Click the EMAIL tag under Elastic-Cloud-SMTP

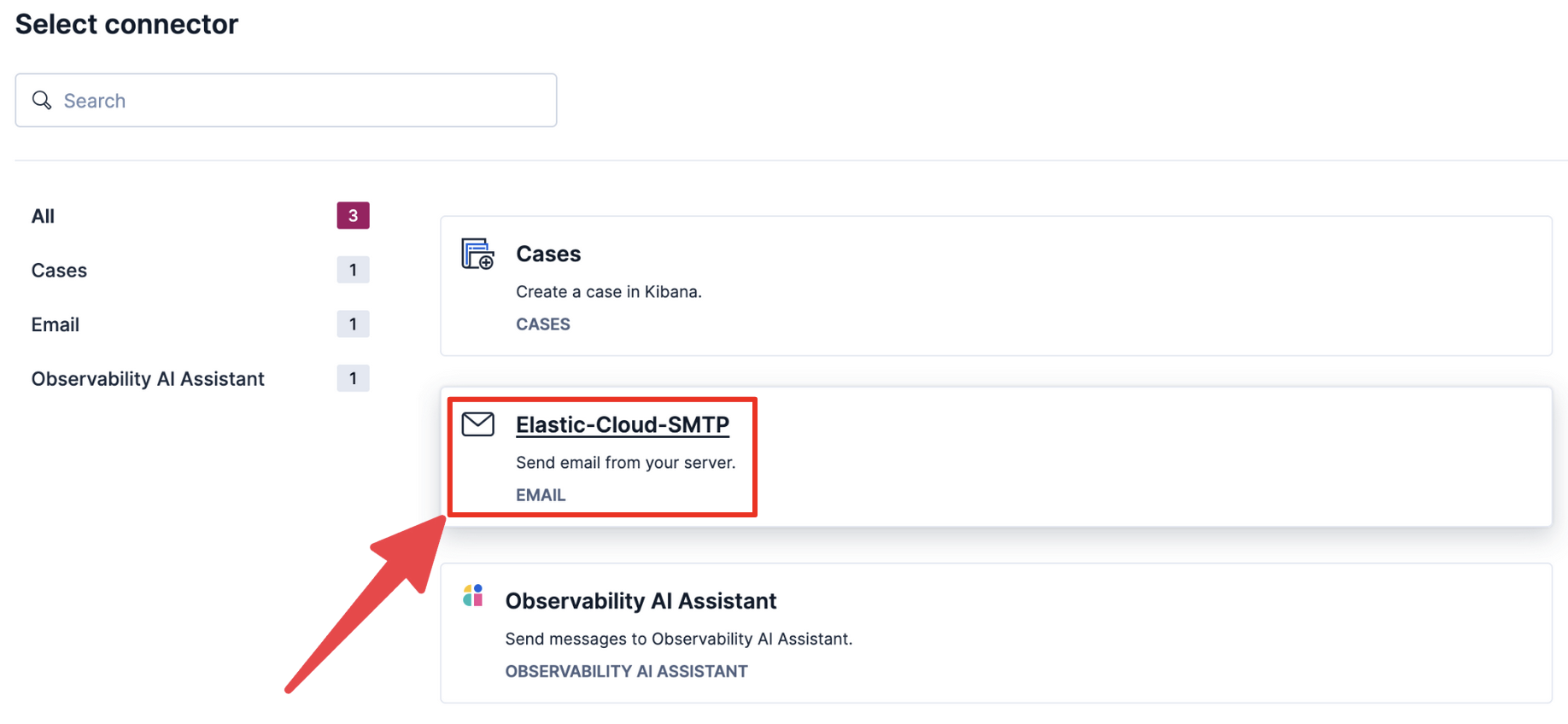[541, 495]
